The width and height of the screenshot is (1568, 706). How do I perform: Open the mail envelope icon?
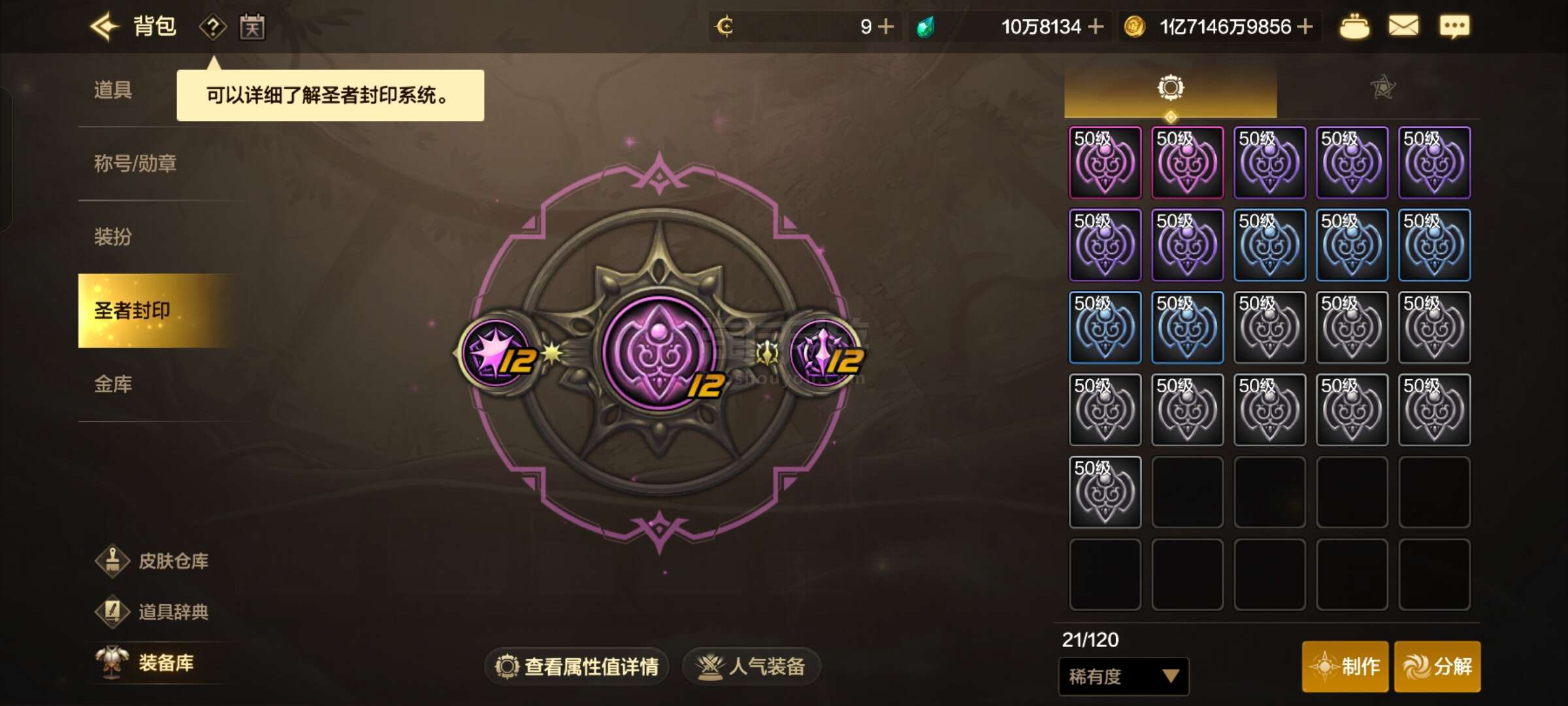[x=1403, y=26]
